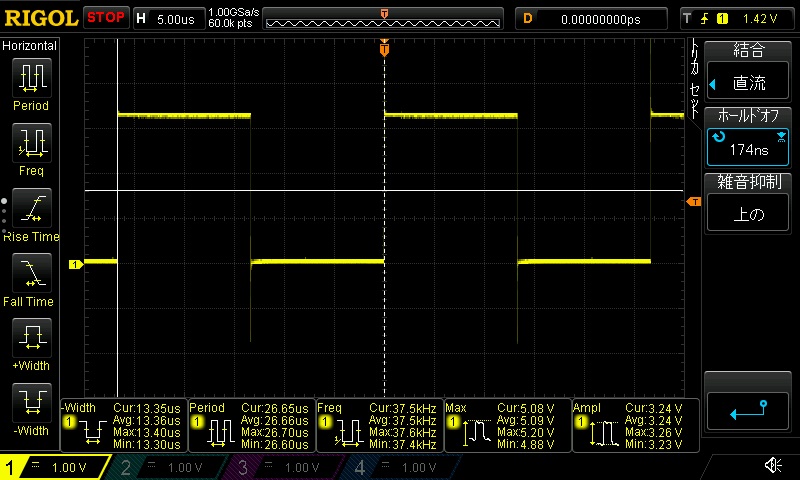Select the Freq measurement result box

point(379,426)
